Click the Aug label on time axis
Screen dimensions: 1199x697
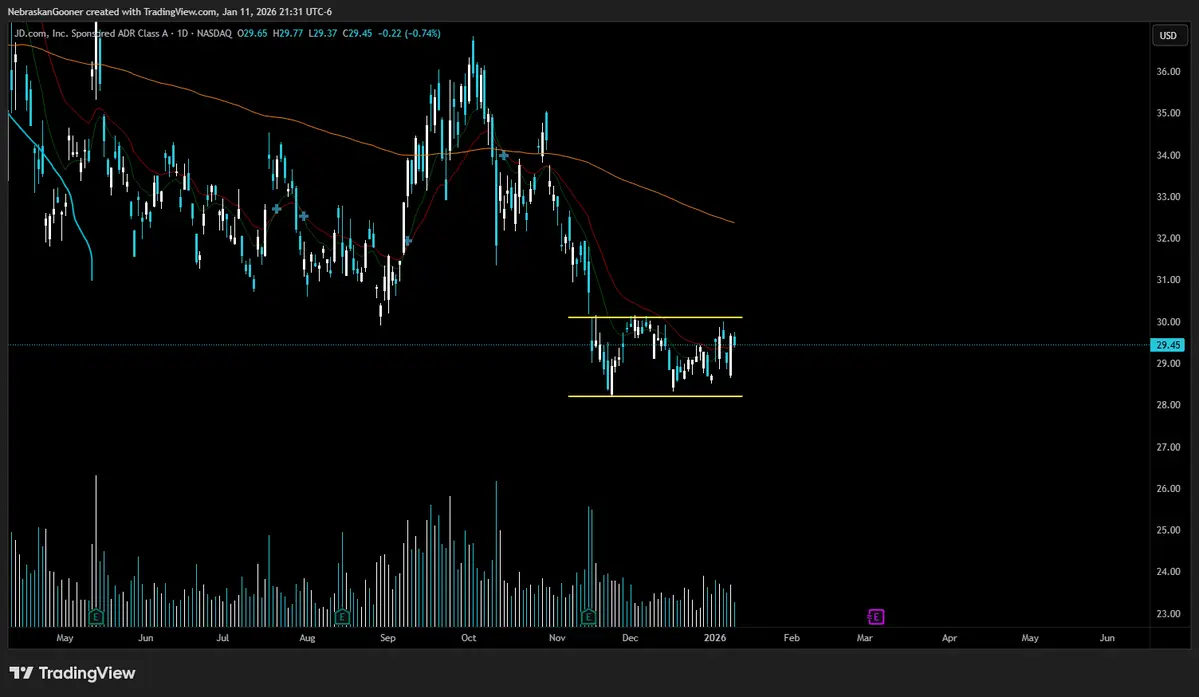pyautogui.click(x=307, y=637)
